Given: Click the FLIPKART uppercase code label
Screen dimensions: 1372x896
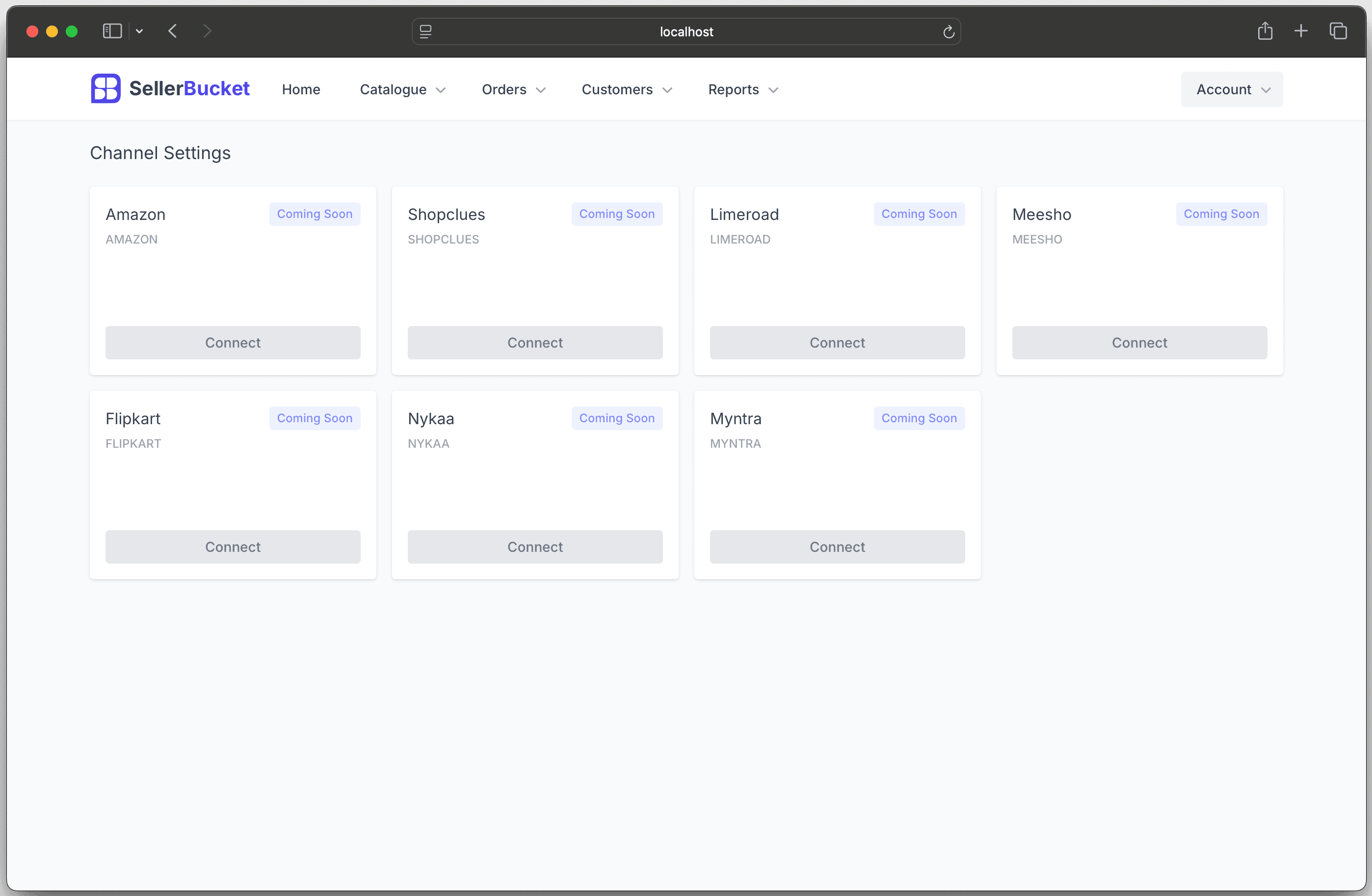Looking at the screenshot, I should pyautogui.click(x=133, y=444).
